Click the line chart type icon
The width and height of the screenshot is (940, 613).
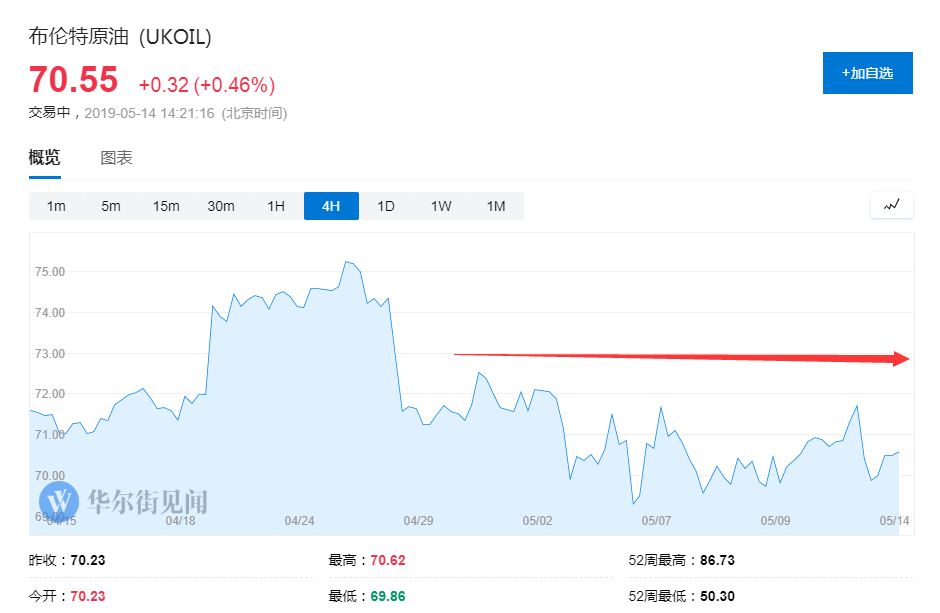click(892, 206)
